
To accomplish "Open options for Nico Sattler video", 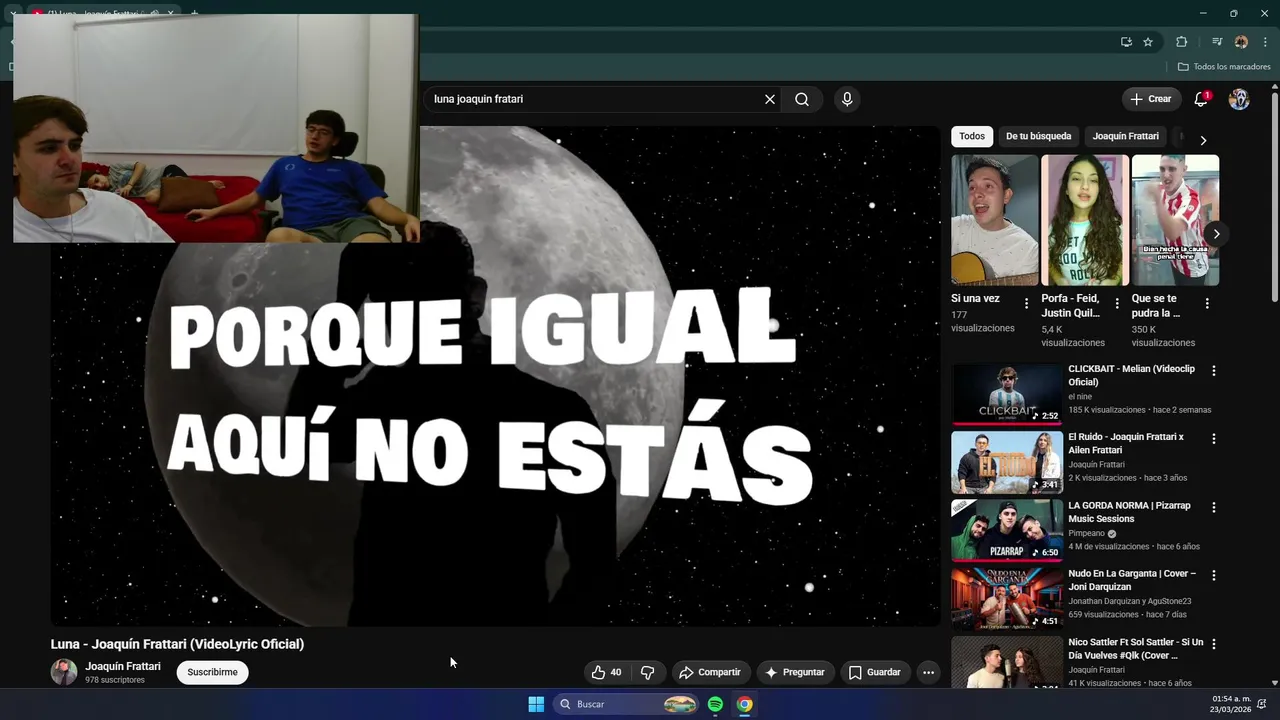I will point(1214,644).
